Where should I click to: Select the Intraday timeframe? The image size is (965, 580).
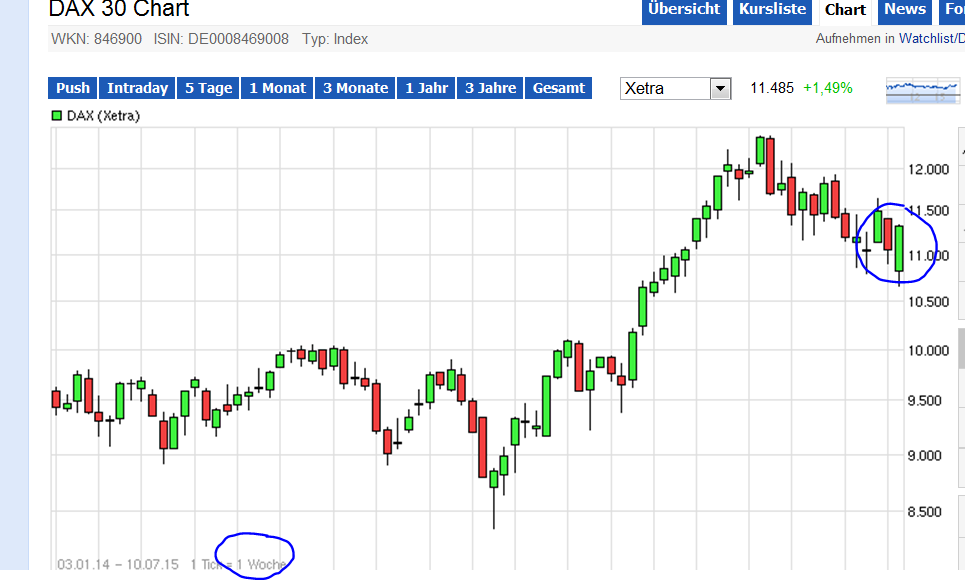click(137, 88)
